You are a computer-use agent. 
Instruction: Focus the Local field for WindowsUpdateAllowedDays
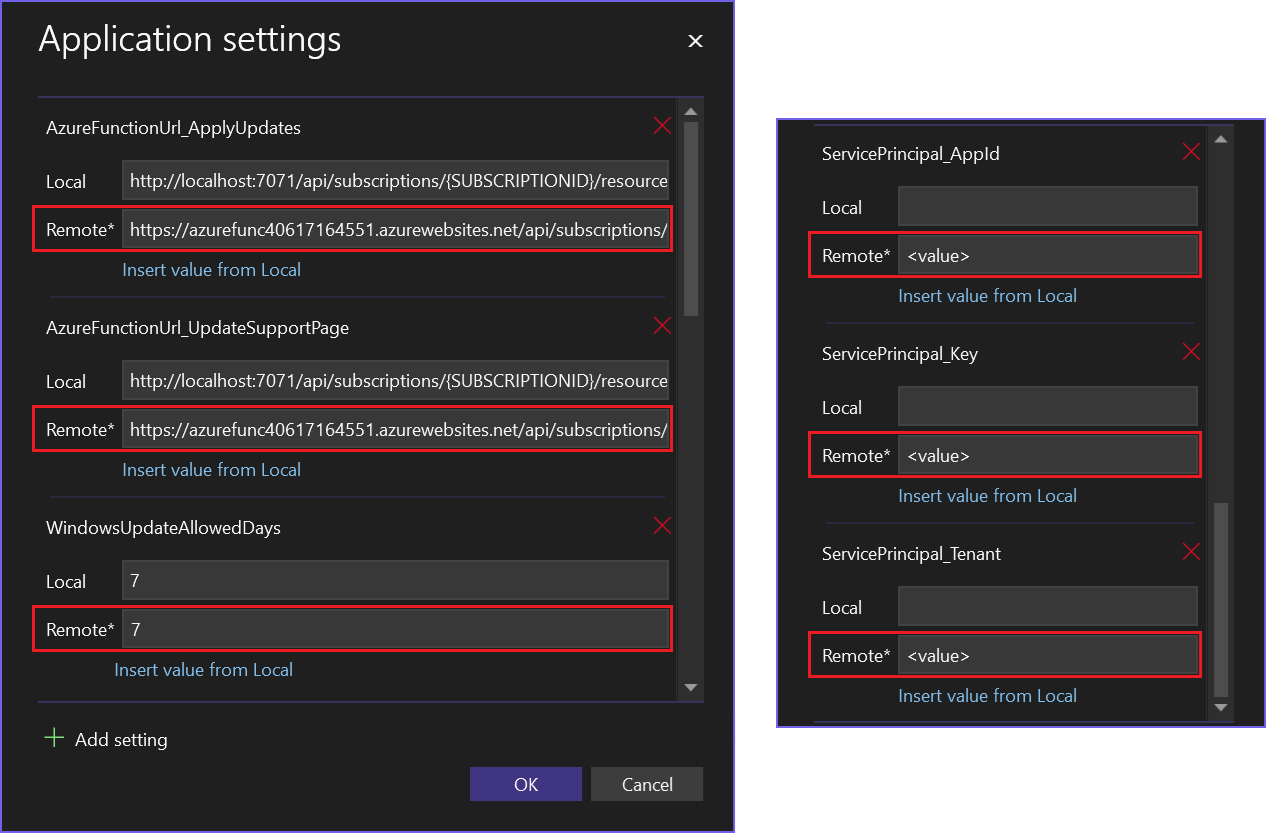click(395, 581)
